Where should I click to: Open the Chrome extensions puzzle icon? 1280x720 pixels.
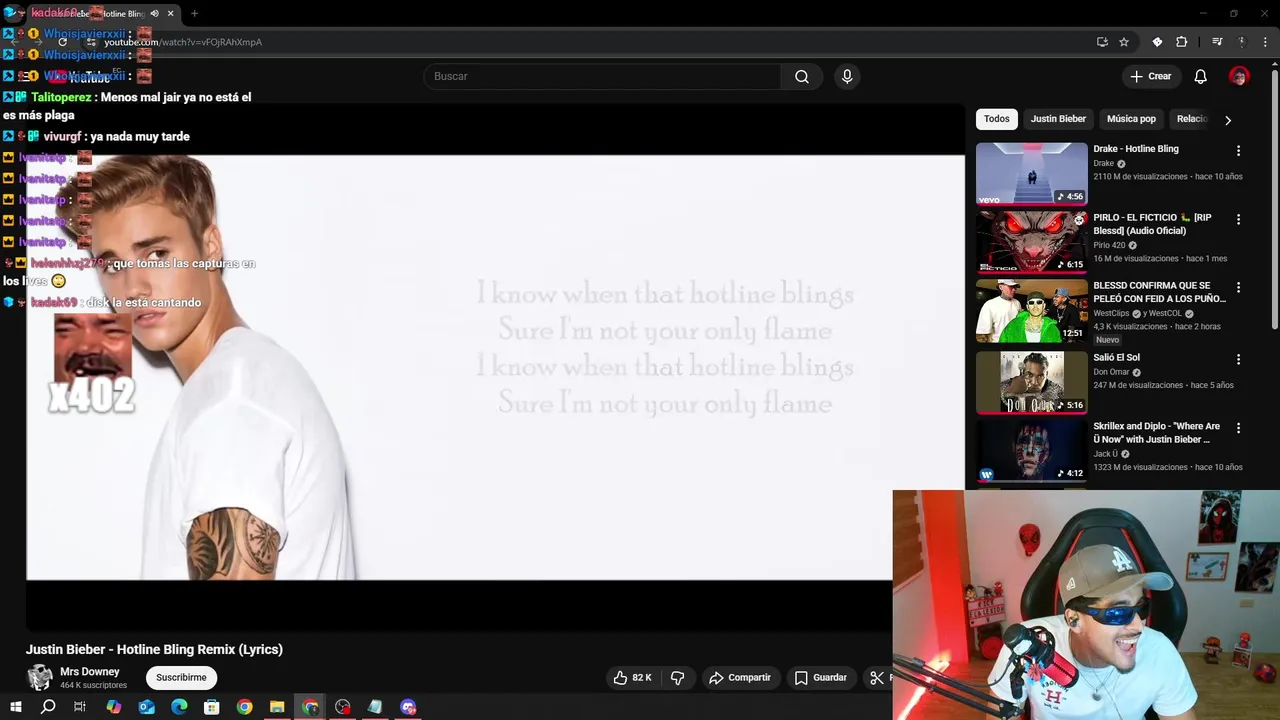click(x=1181, y=42)
